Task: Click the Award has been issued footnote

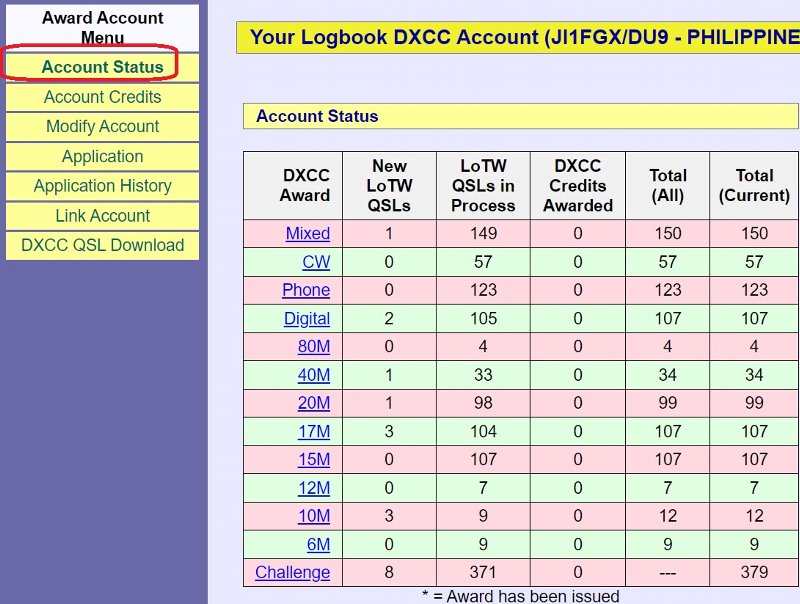Action: 520,596
